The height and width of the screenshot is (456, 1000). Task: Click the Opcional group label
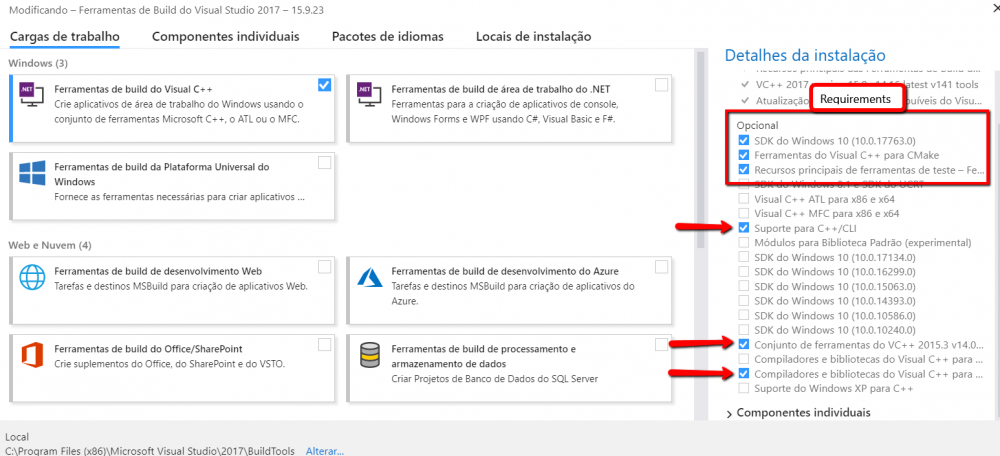tap(758, 126)
